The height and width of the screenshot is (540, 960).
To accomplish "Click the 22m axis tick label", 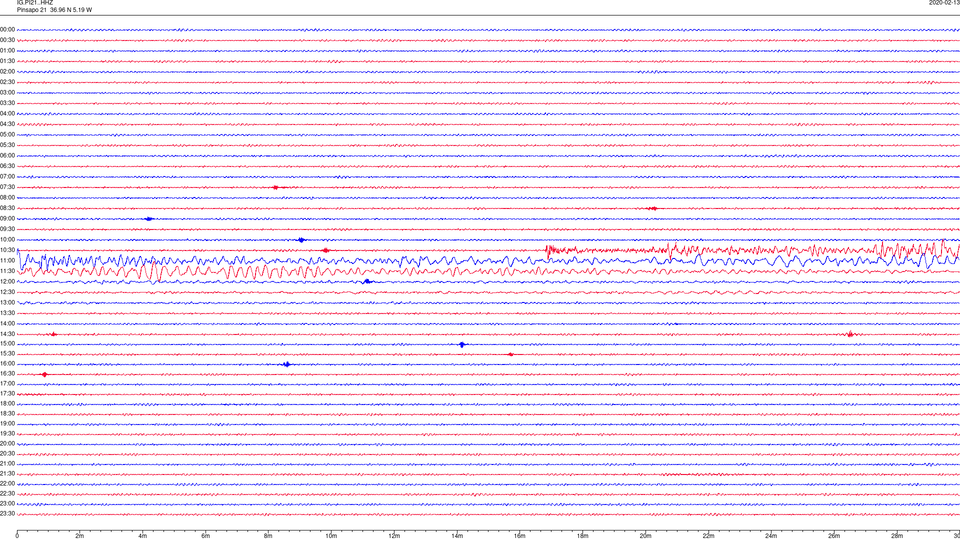I will click(708, 536).
